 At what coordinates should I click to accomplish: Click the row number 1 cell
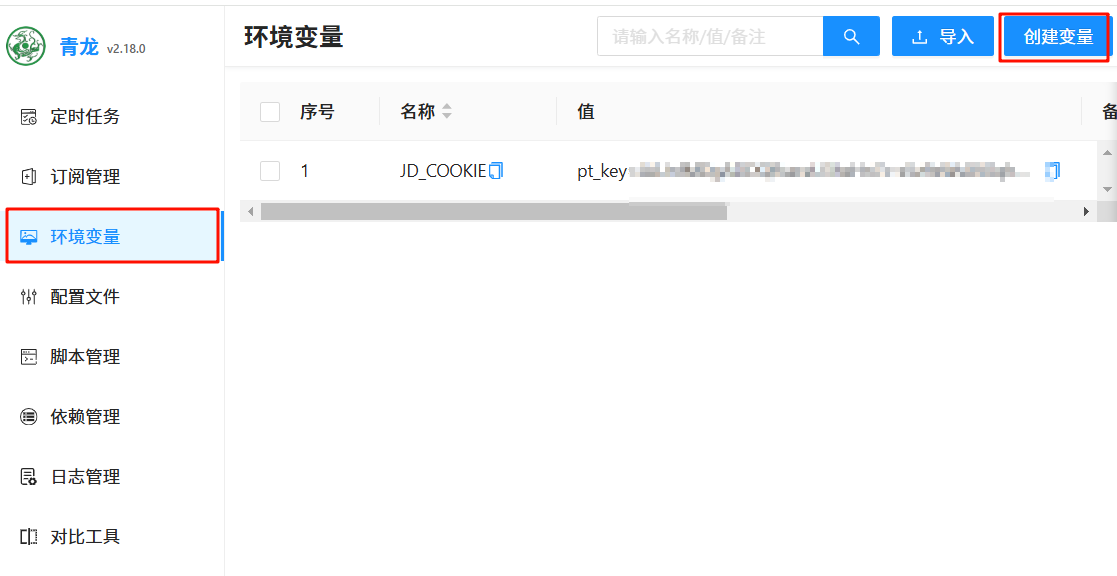(305, 172)
